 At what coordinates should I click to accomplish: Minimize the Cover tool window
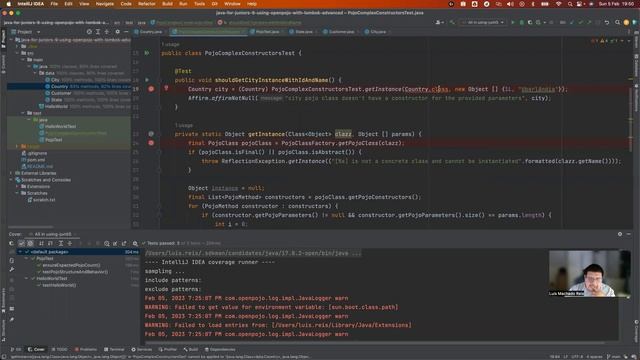coord(629,234)
